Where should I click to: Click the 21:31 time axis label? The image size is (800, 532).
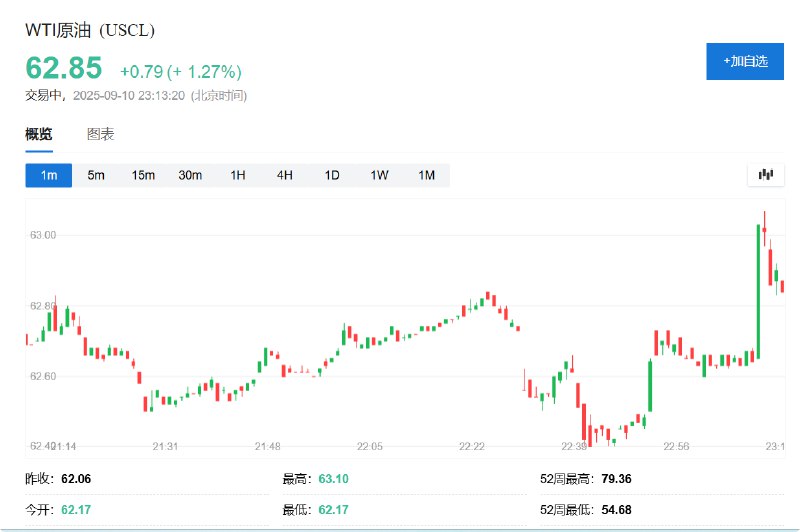(x=165, y=447)
